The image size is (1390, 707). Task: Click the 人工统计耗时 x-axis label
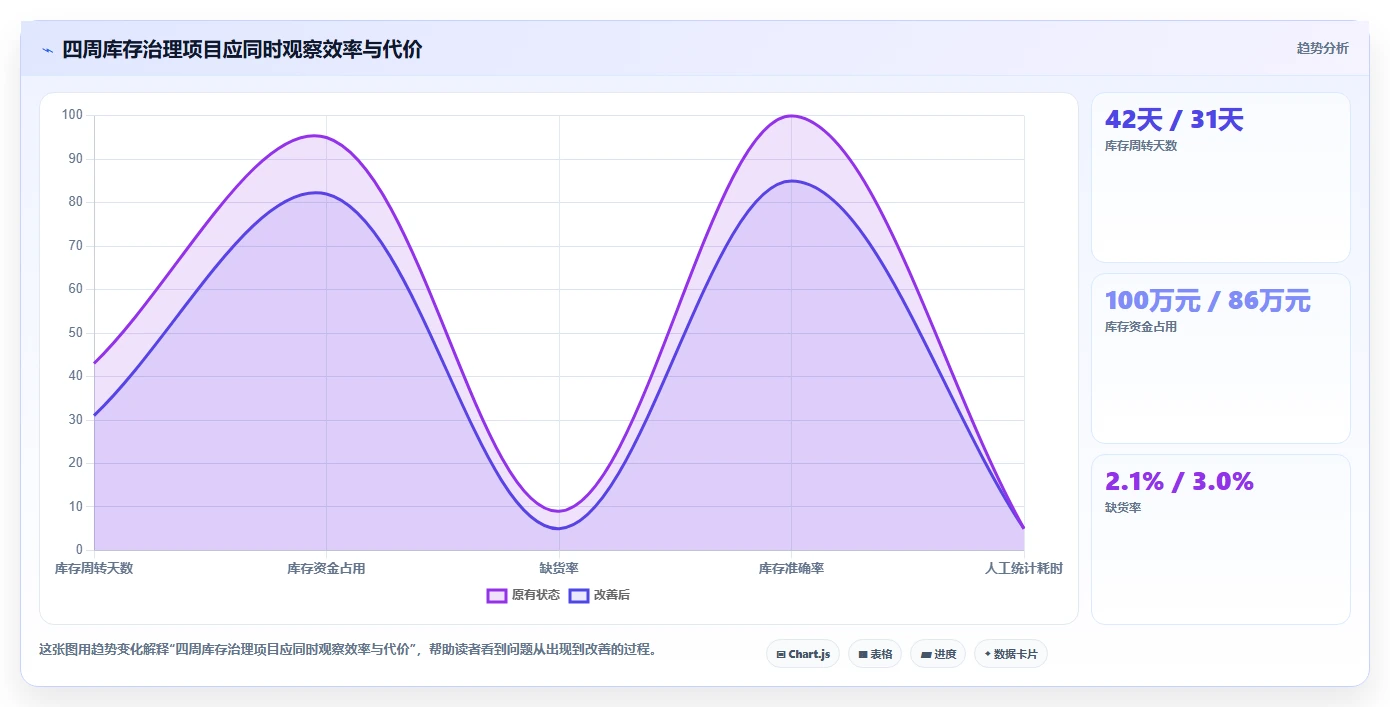[x=1023, y=568]
